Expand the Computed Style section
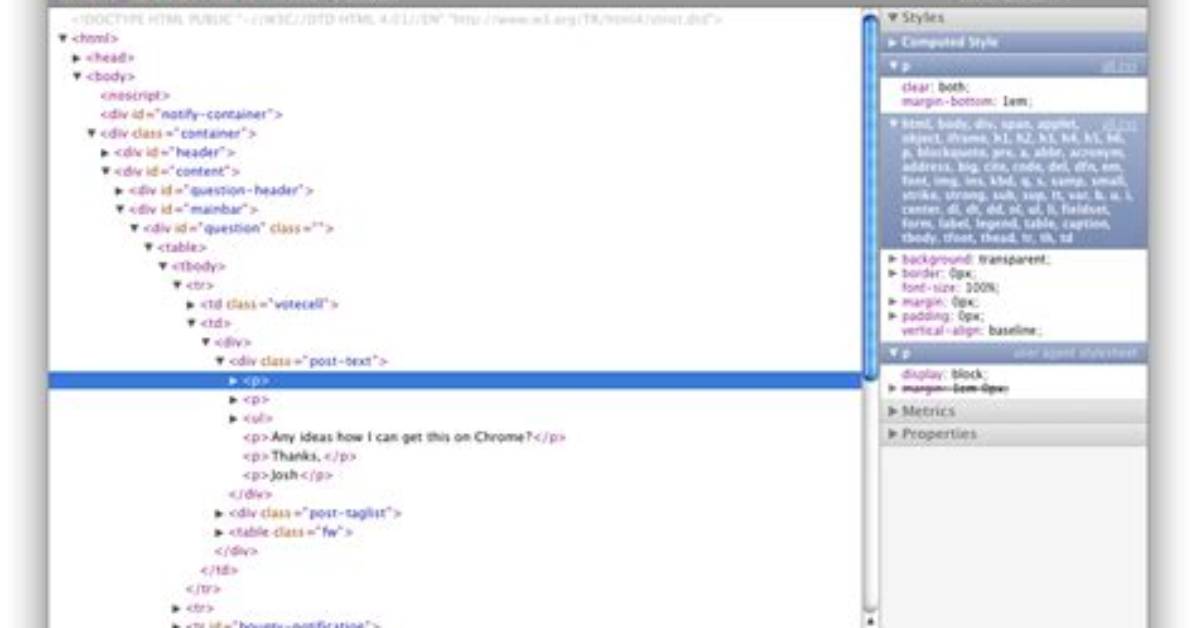This screenshot has width=1196, height=628. click(892, 42)
